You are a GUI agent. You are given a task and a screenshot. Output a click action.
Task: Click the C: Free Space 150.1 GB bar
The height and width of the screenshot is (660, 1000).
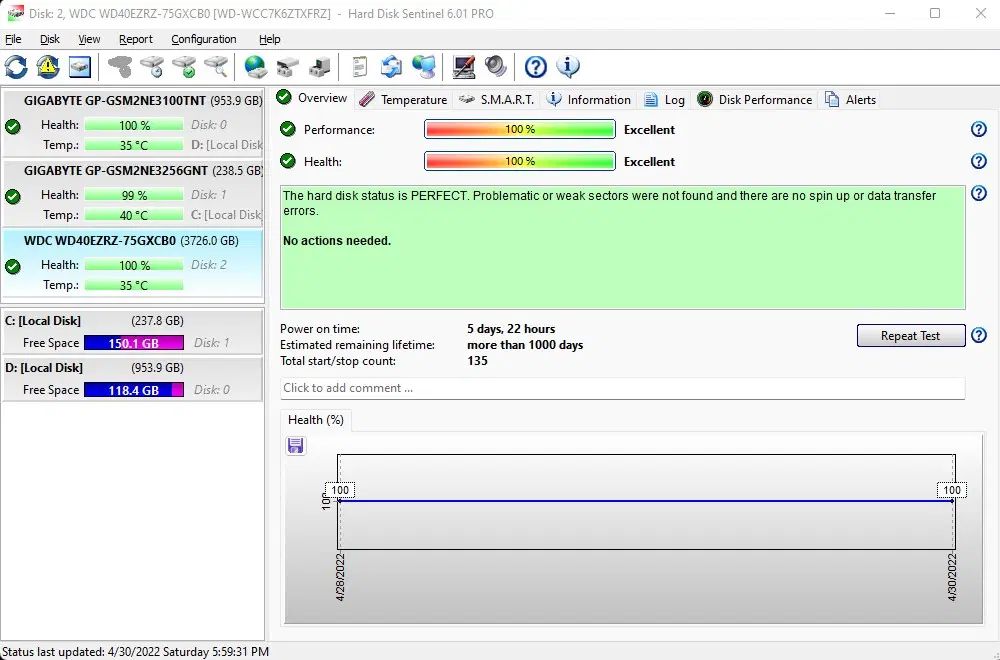pyautogui.click(x=134, y=343)
